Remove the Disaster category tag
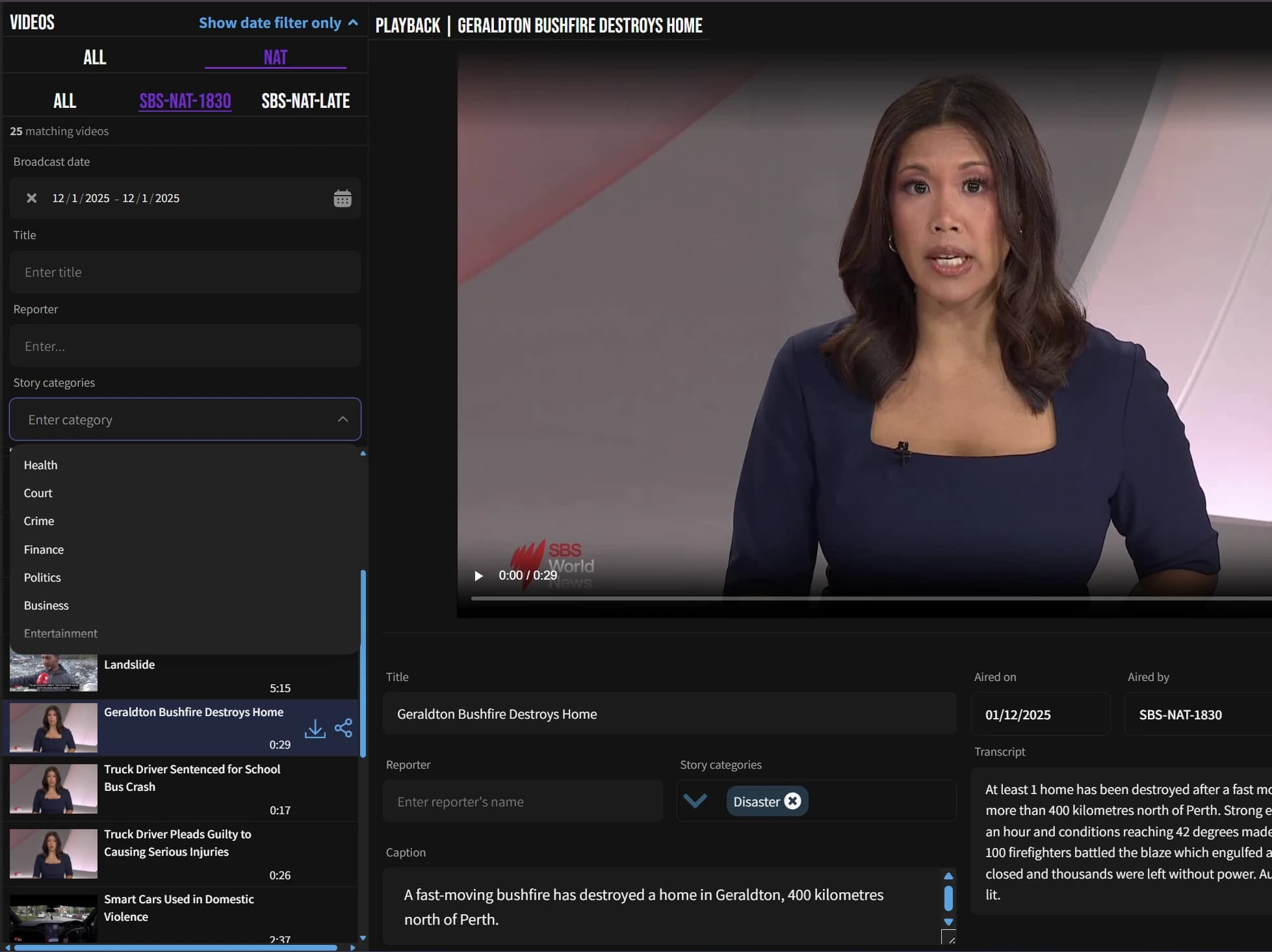This screenshot has height=952, width=1272. (x=792, y=801)
